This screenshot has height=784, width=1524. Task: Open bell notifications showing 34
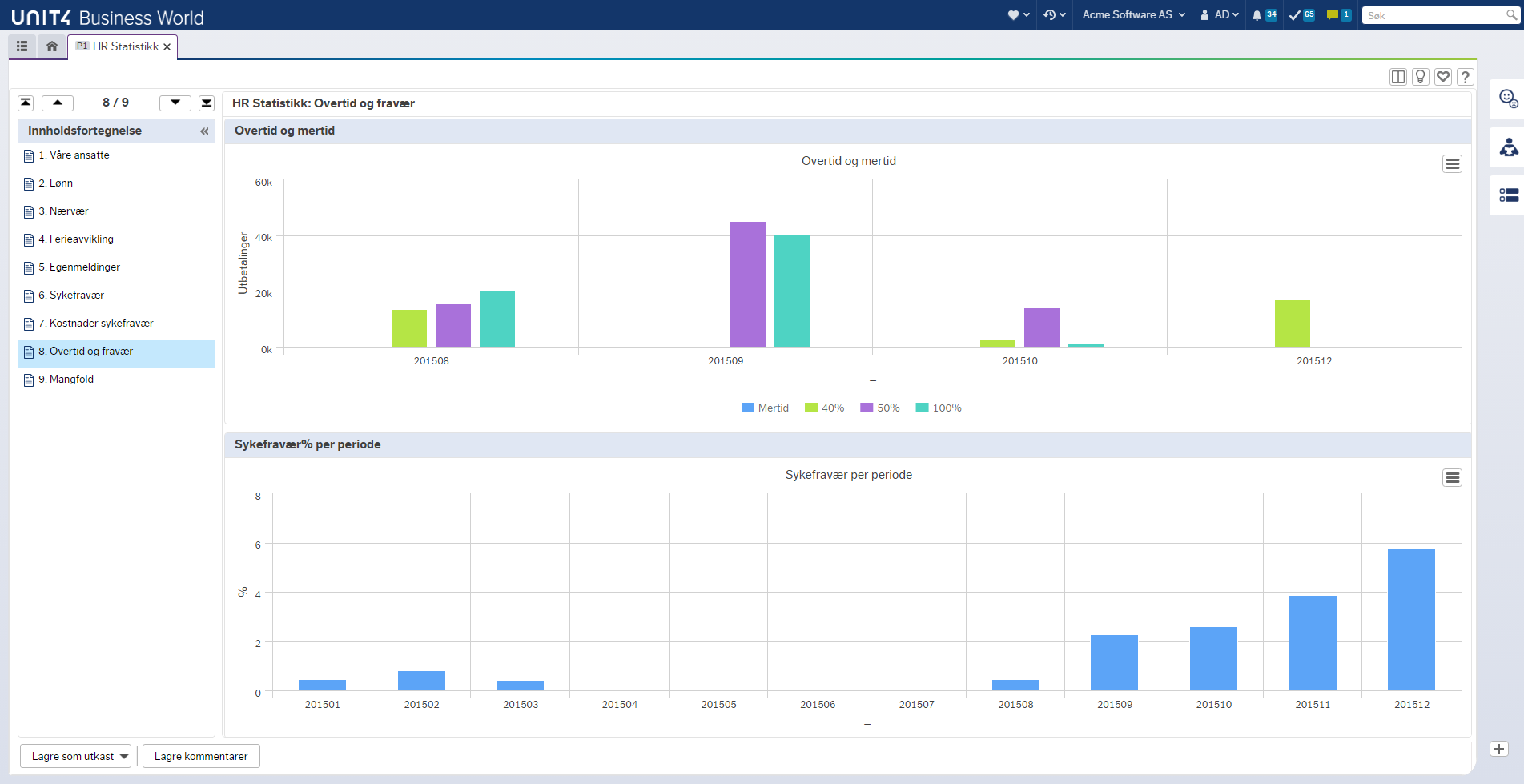pos(1265,15)
